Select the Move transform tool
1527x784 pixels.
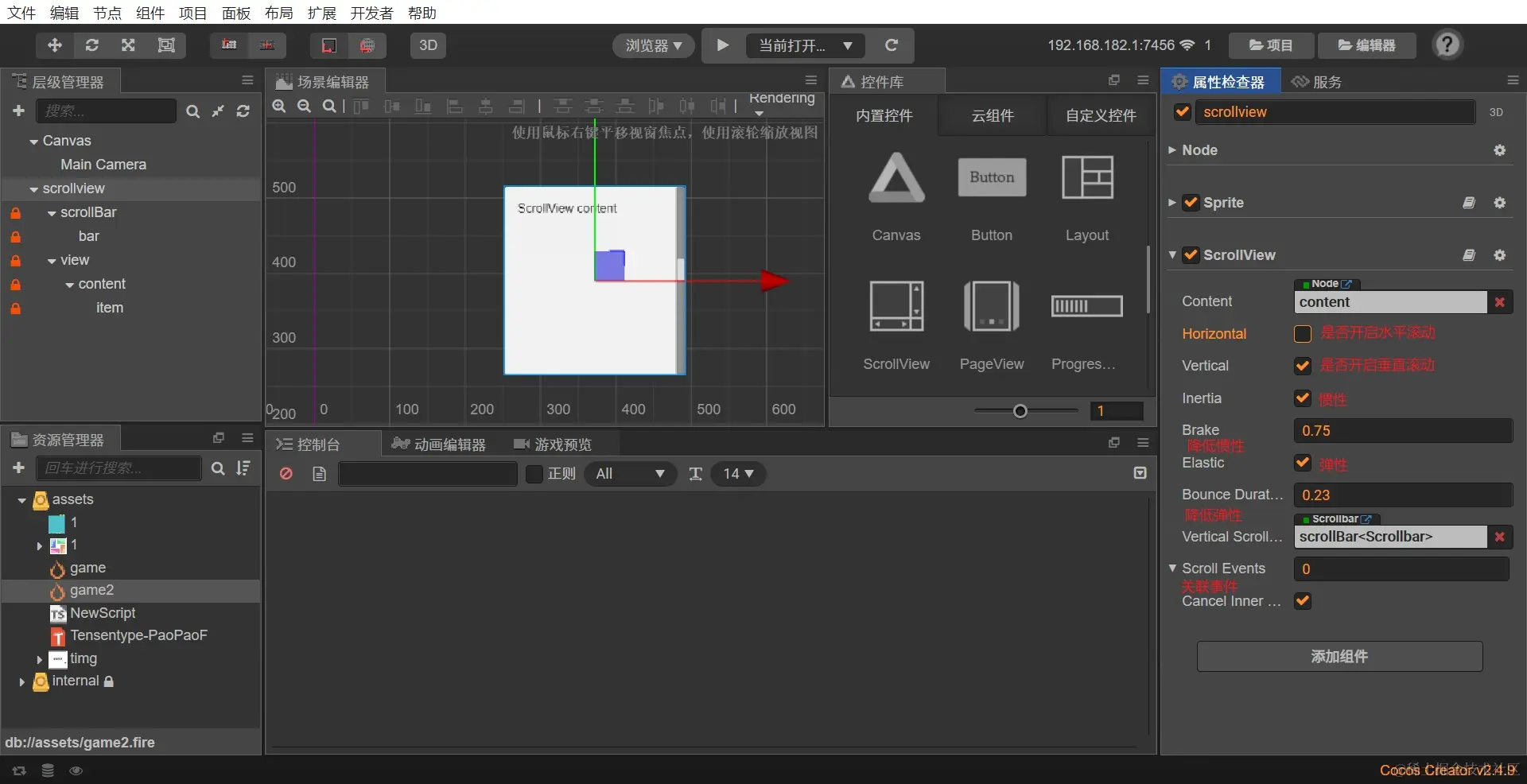pos(55,45)
